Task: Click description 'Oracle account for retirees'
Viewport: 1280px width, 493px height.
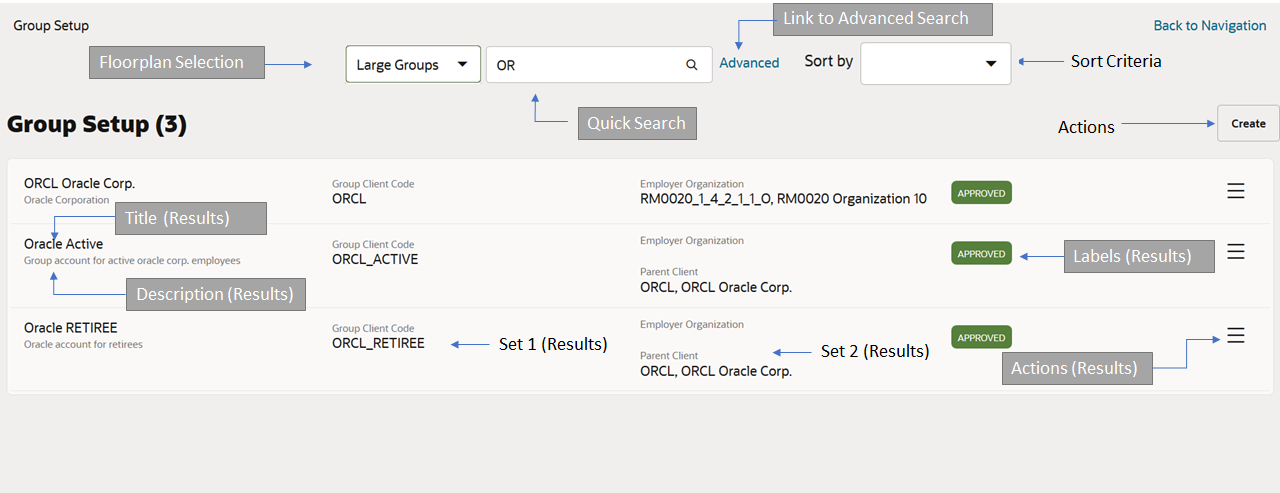Action: (x=83, y=345)
